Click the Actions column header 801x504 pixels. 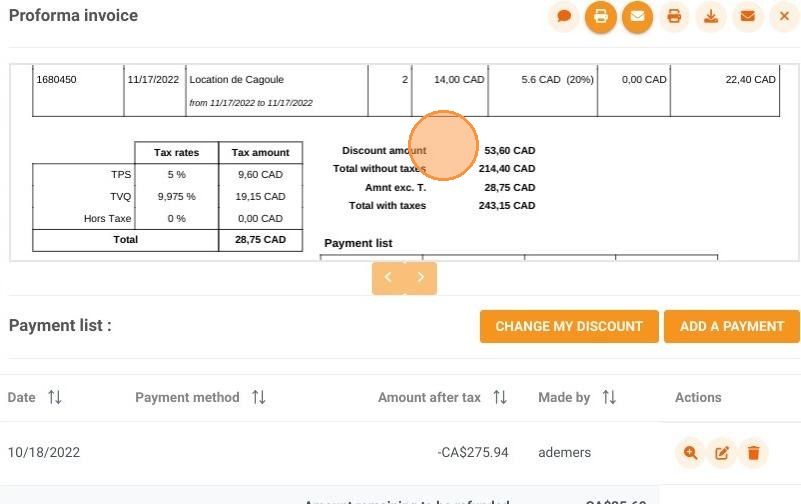coord(698,397)
